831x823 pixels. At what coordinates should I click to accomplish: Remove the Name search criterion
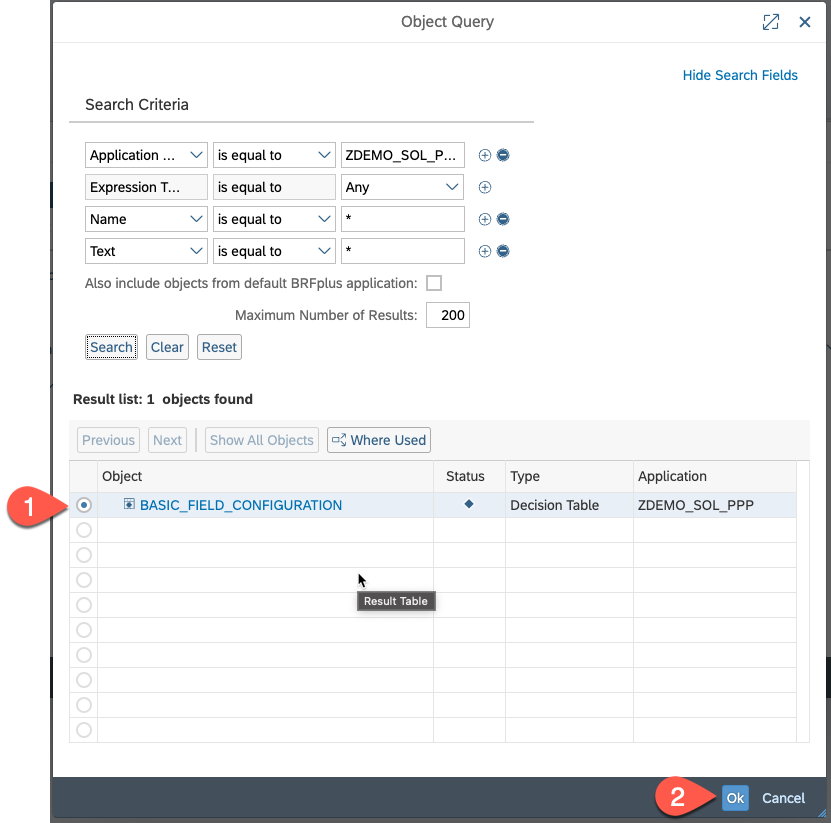pos(503,219)
